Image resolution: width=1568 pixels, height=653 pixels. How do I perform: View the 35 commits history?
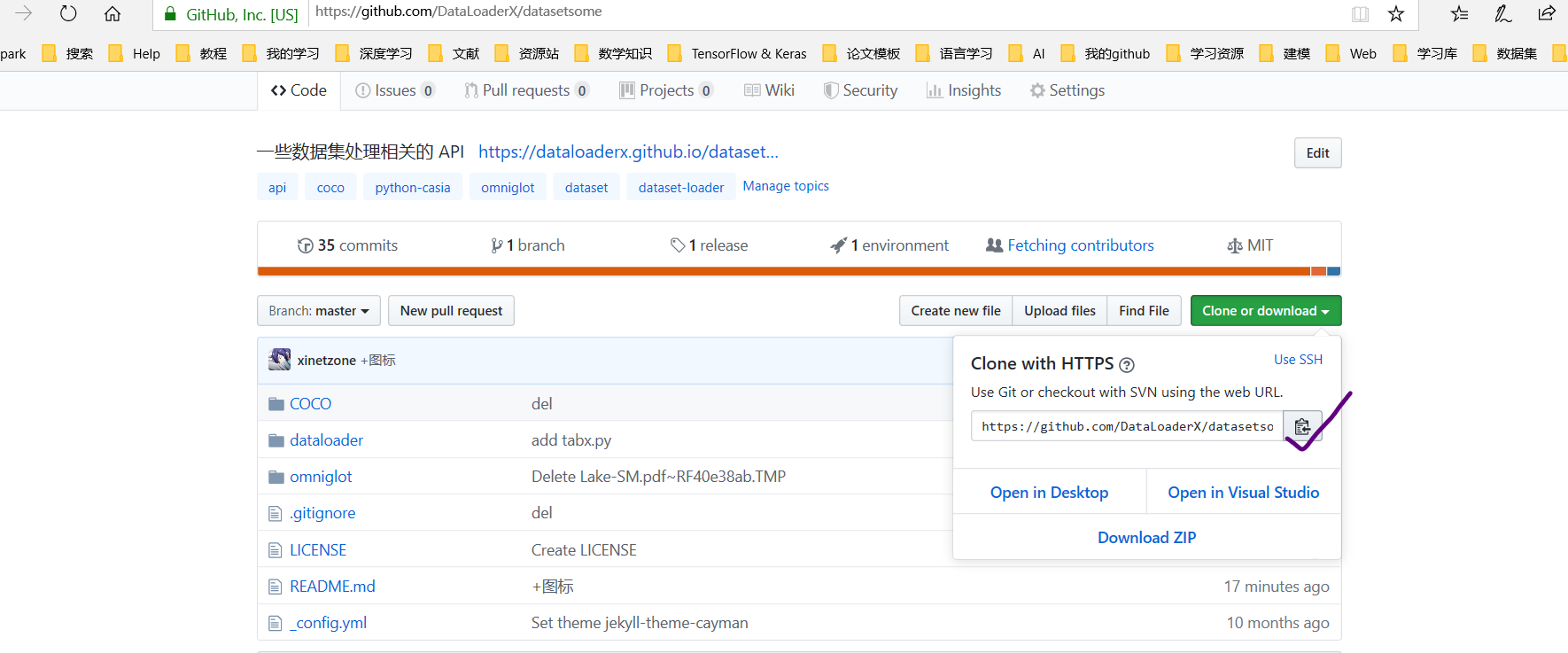[347, 245]
